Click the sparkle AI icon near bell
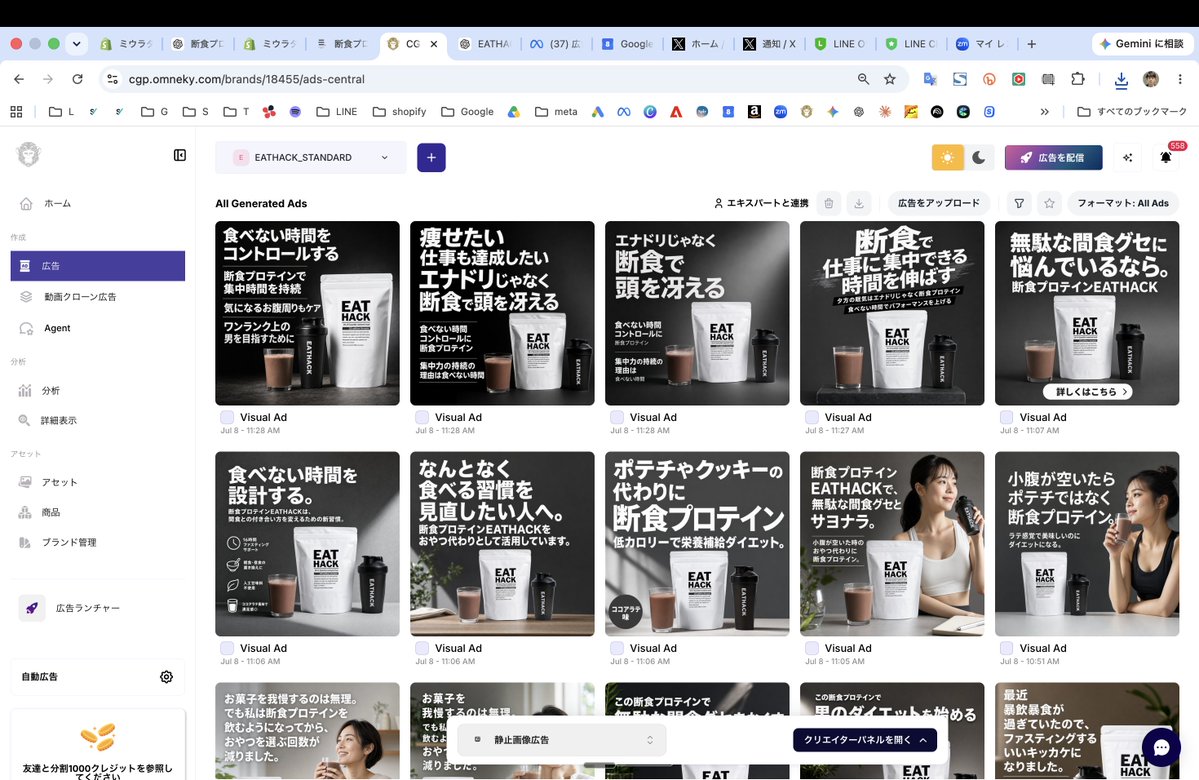Screen dimensions: 1199x780 (x=1127, y=158)
